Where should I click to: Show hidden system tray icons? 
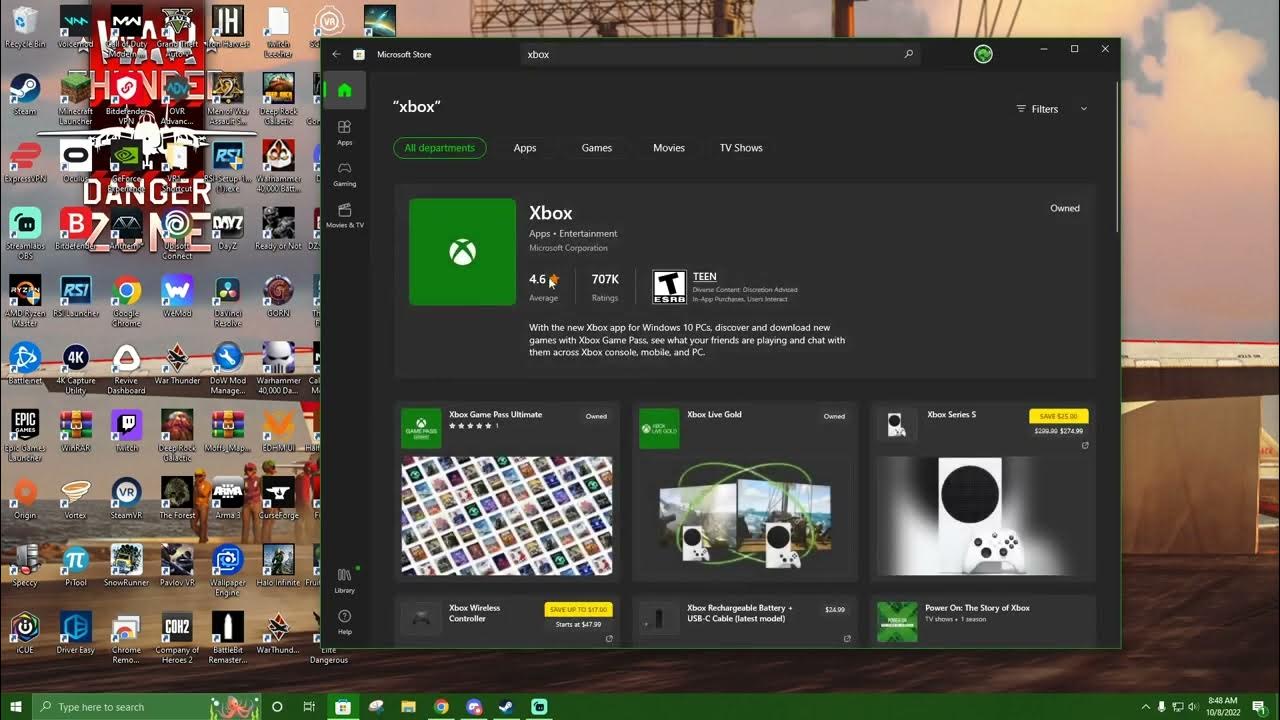click(x=1146, y=707)
